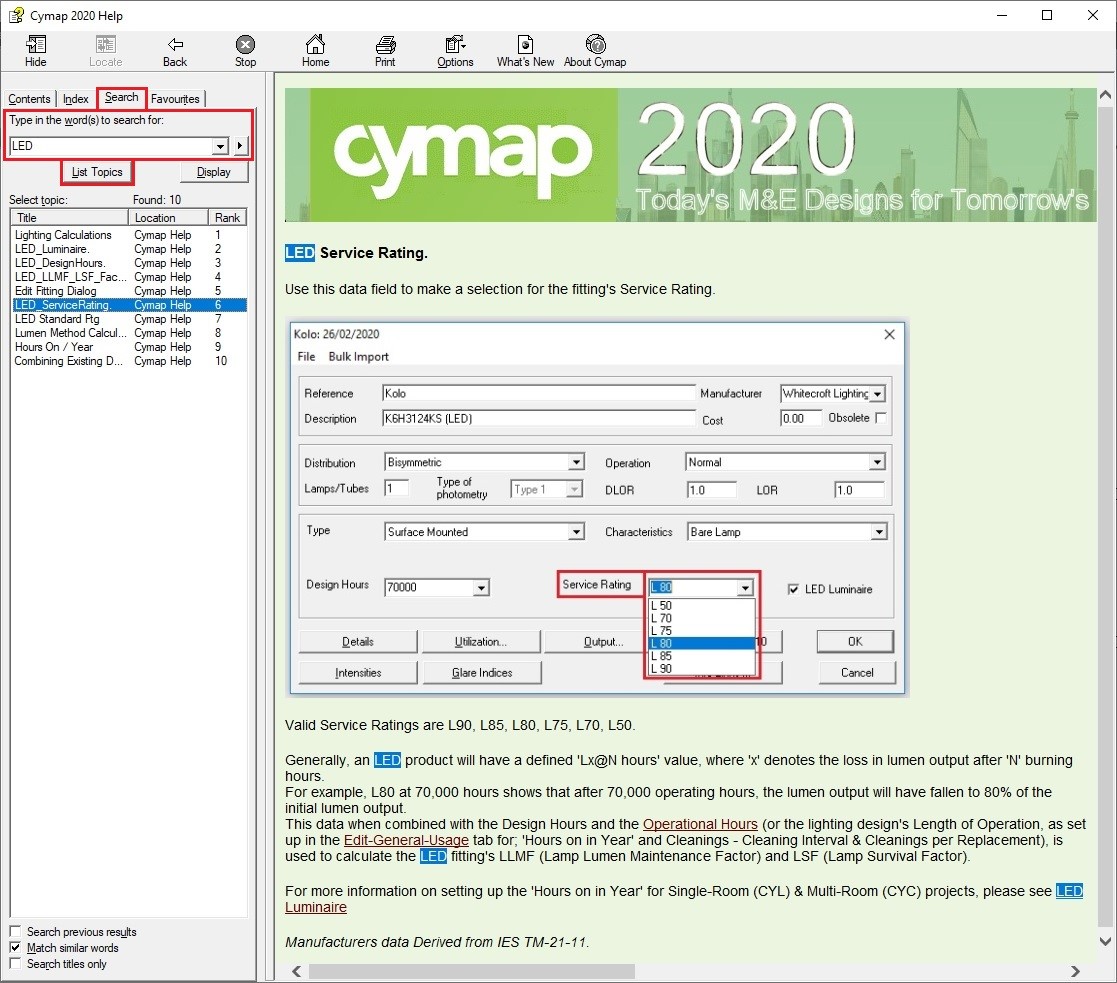Select the LED_Luminaire. topic

point(129,249)
